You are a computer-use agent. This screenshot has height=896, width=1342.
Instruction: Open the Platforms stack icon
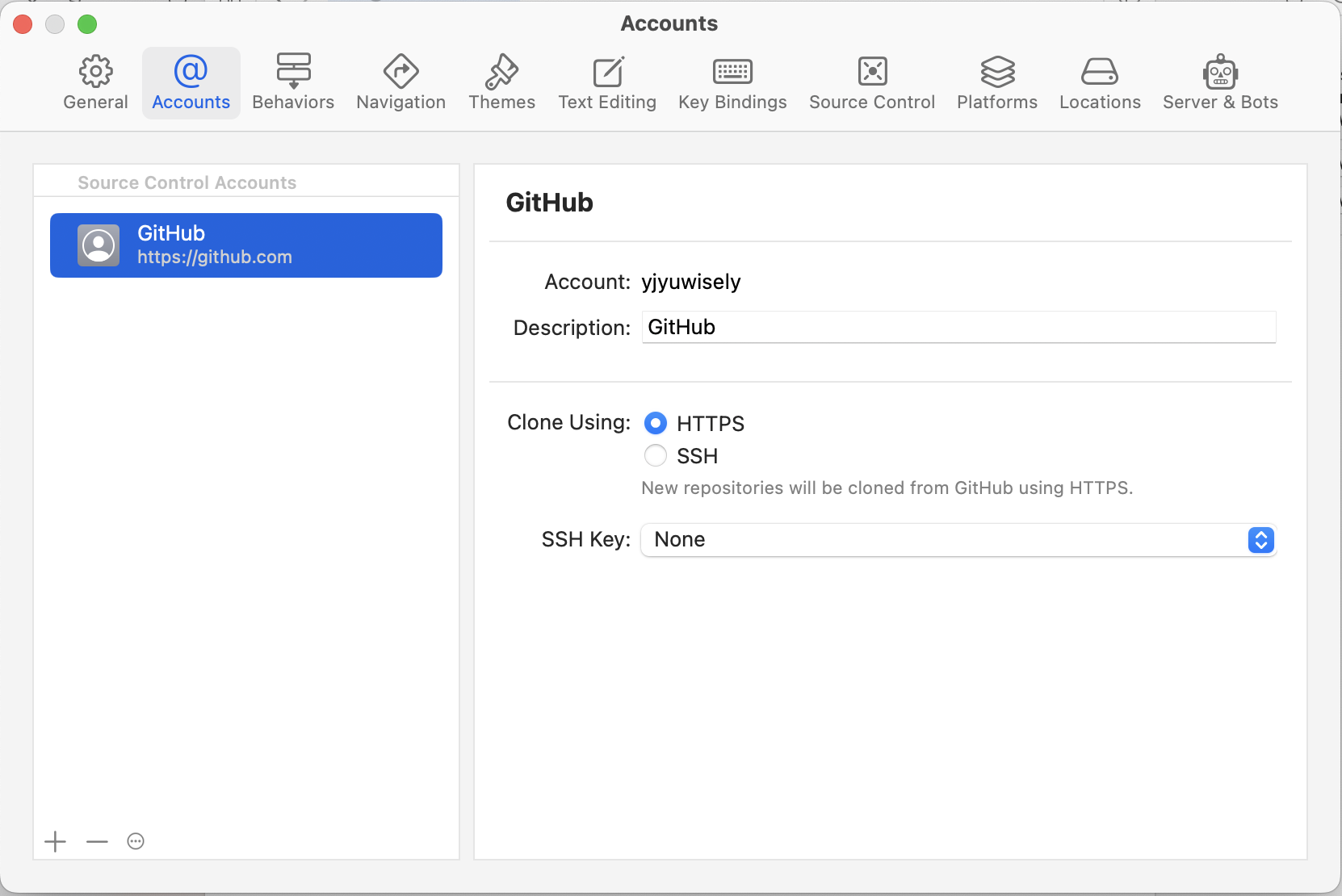(x=997, y=72)
